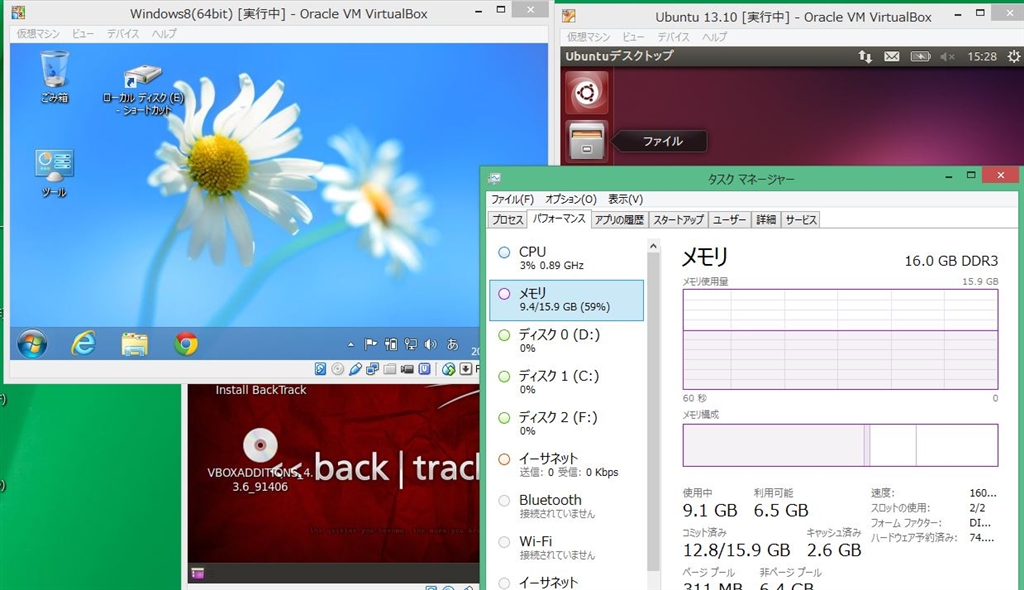The width and height of the screenshot is (1024, 590).
Task: Open デバイス menu in Ubuntu VM window
Action: coord(673,37)
